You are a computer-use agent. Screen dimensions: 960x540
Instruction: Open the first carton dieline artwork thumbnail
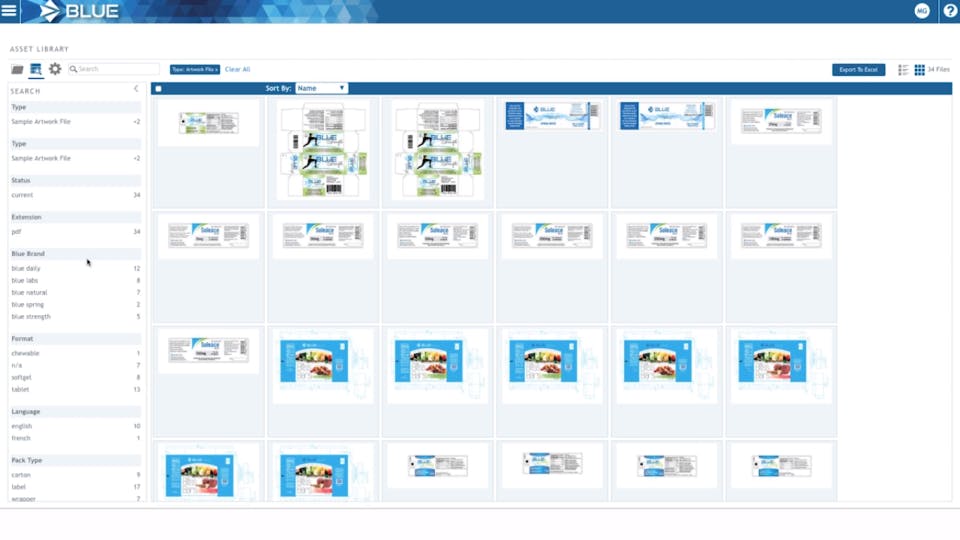(323, 150)
